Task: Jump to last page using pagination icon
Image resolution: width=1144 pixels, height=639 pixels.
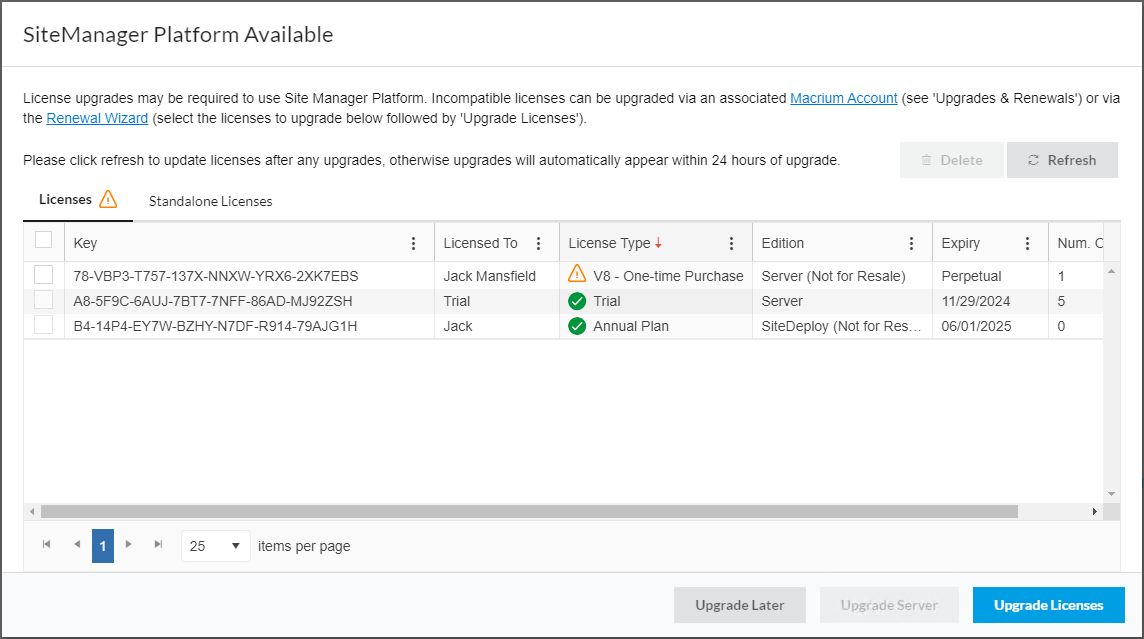Action: tap(158, 545)
